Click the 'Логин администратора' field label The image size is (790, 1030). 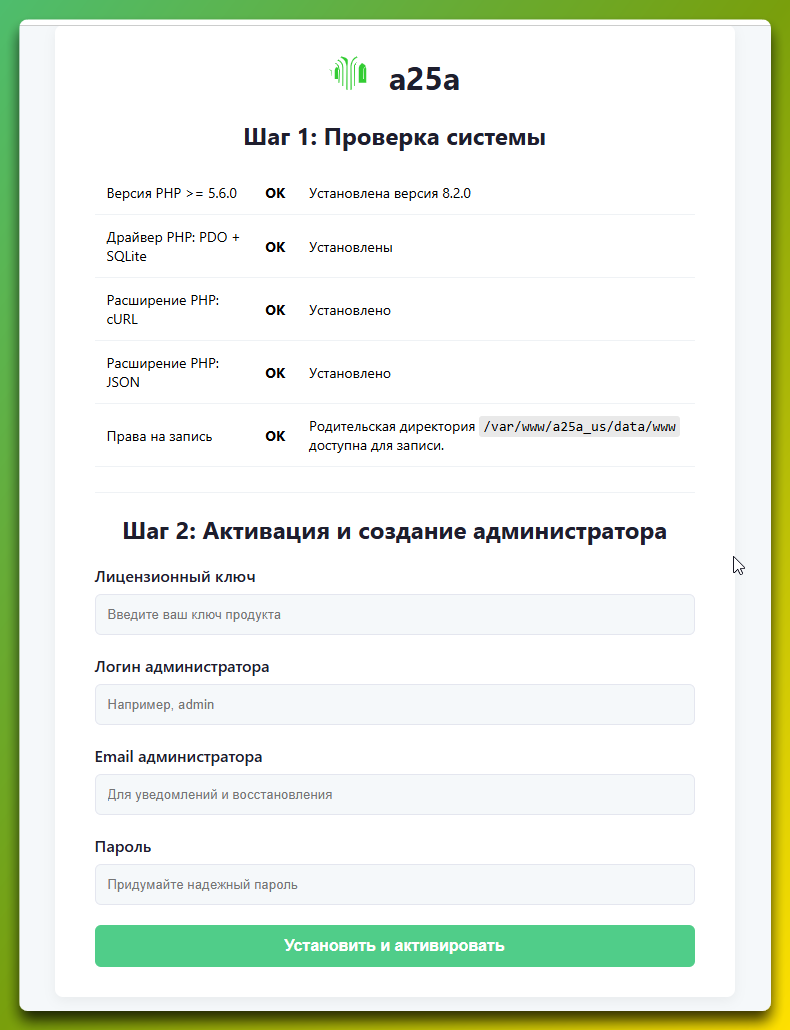pos(182,667)
